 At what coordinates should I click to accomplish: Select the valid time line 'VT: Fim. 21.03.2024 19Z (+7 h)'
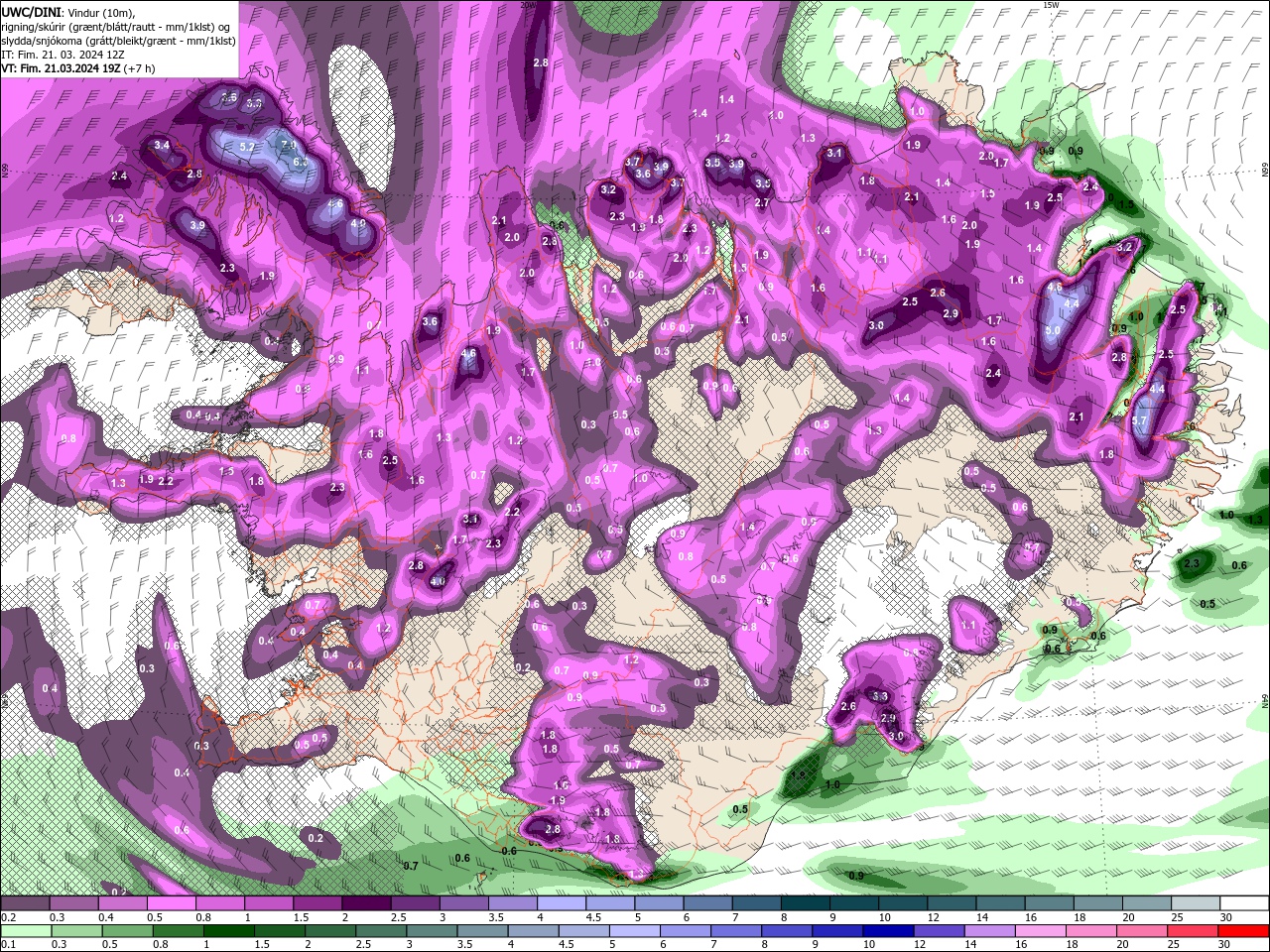click(77, 68)
